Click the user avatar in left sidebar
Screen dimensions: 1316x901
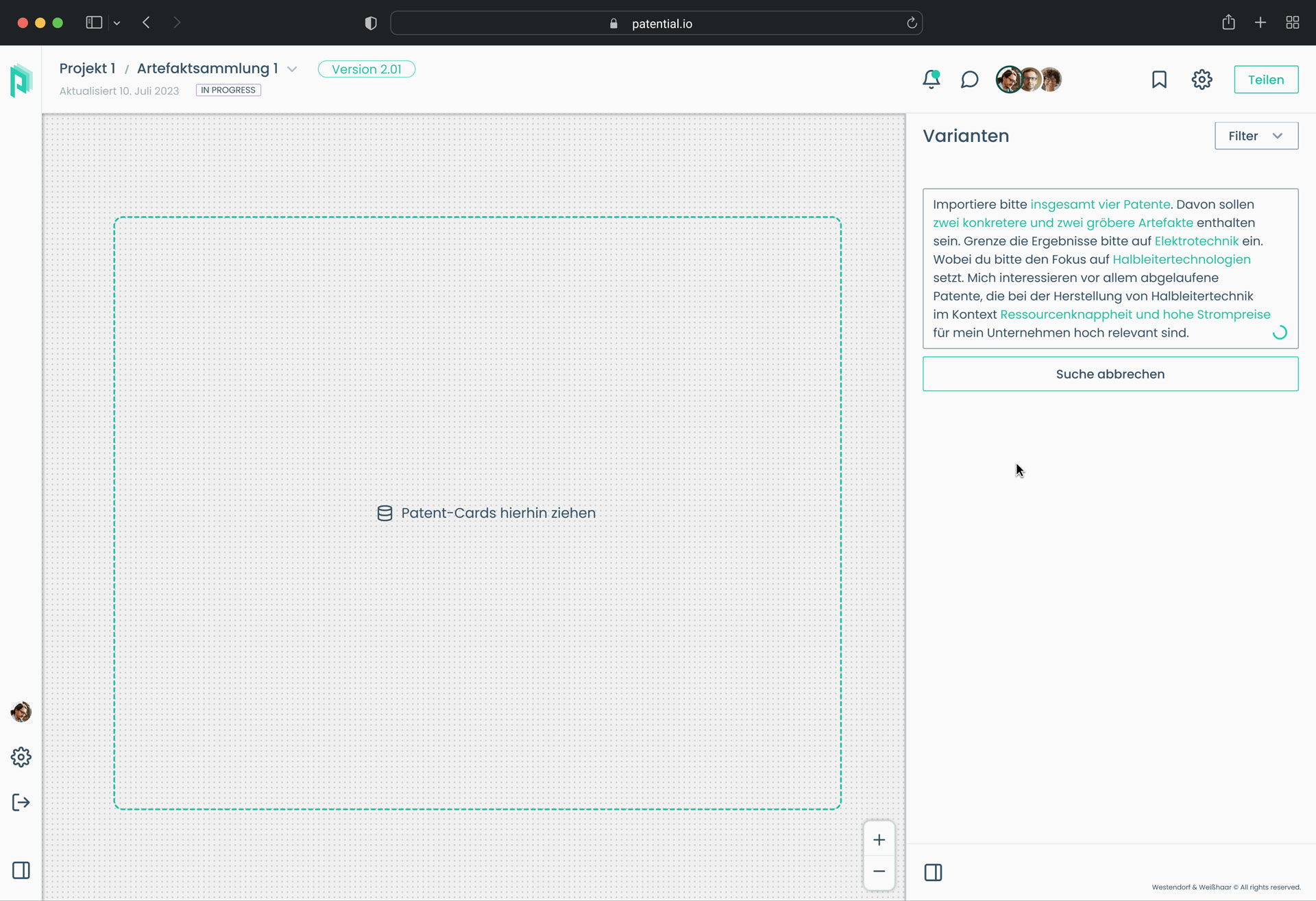click(21, 712)
